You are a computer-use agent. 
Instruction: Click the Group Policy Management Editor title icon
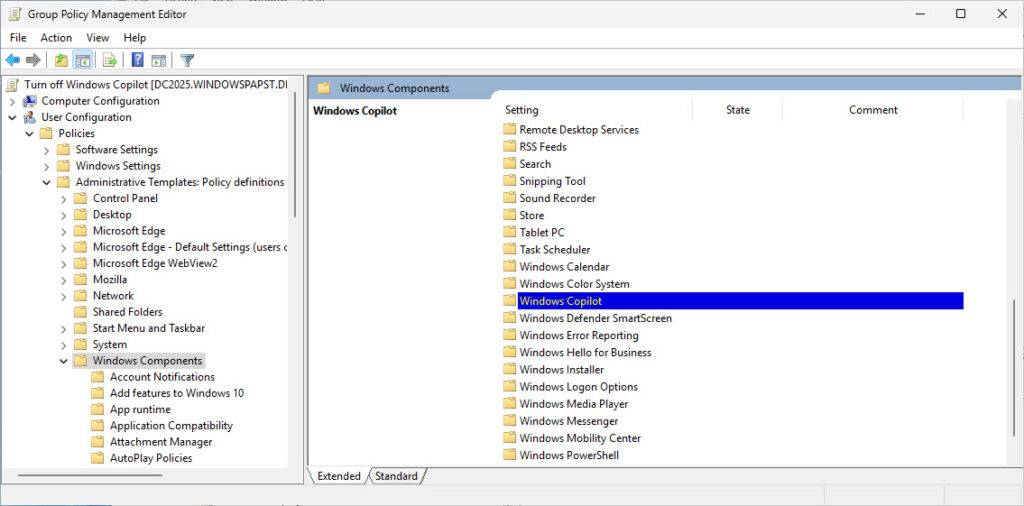(14, 14)
